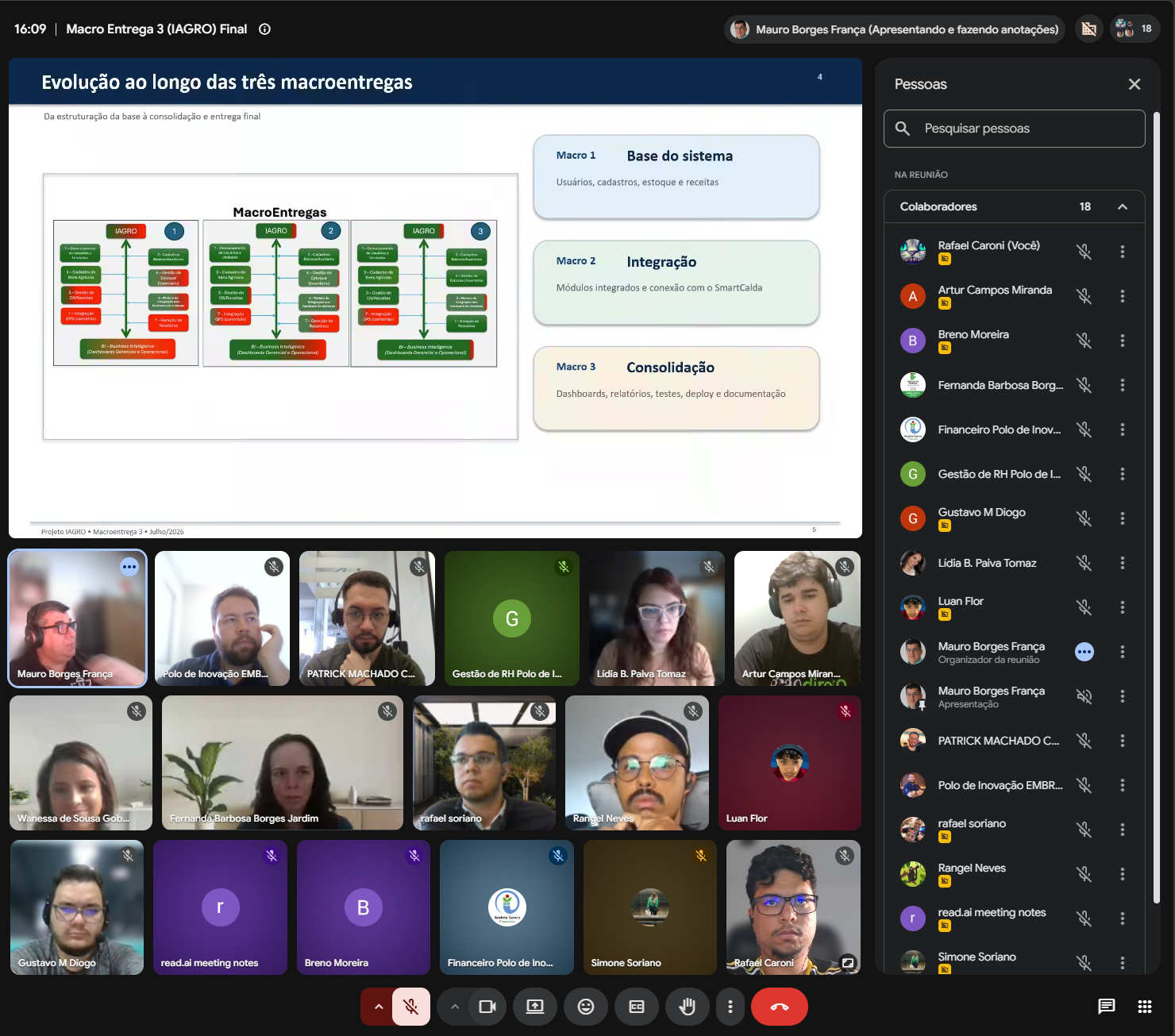Click Luan Flor tile
Screen dimensions: 1175x1036
[x=789, y=763]
